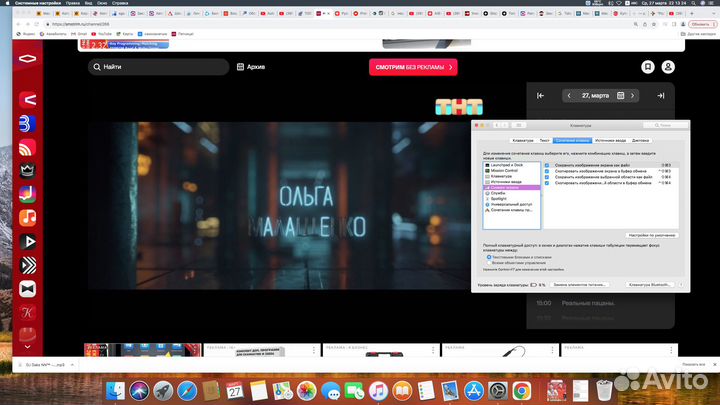Viewport: 720px width, 405px height.
Task: Click 'СМОТРИМ БЕЗ РЕКЛАМЫ' button
Action: [413, 67]
